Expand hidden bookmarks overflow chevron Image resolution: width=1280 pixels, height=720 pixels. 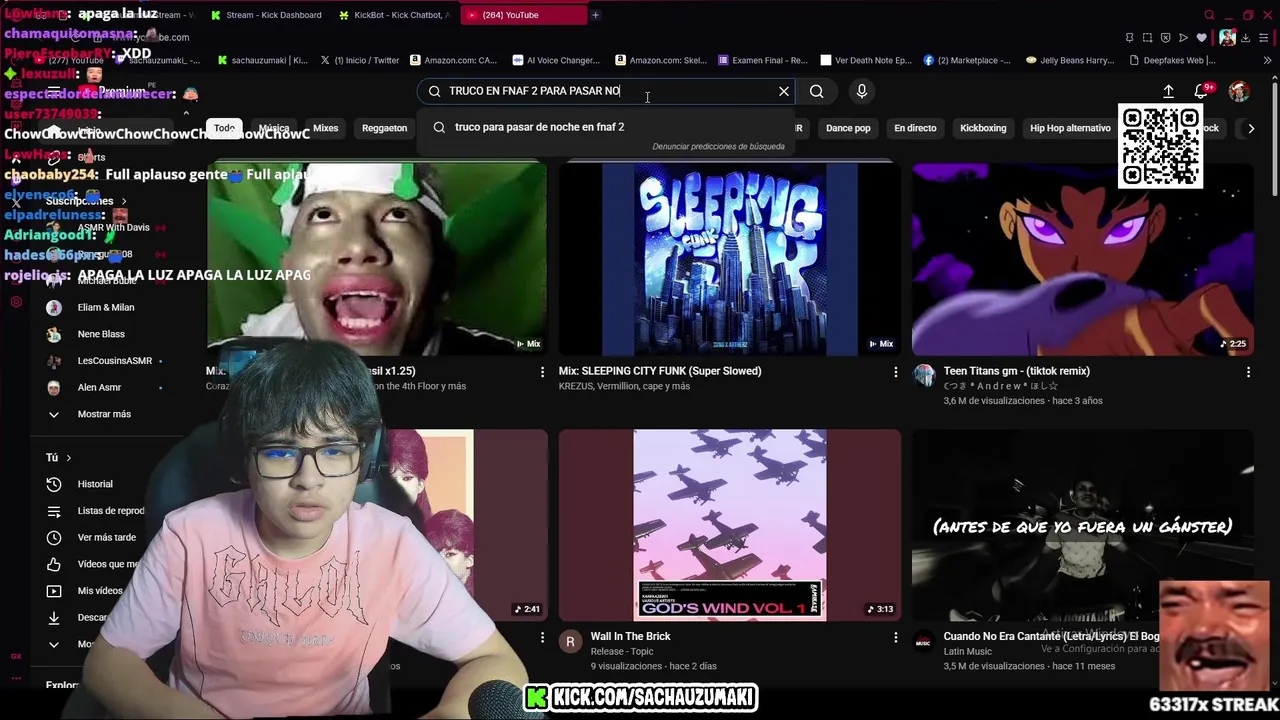[1268, 60]
